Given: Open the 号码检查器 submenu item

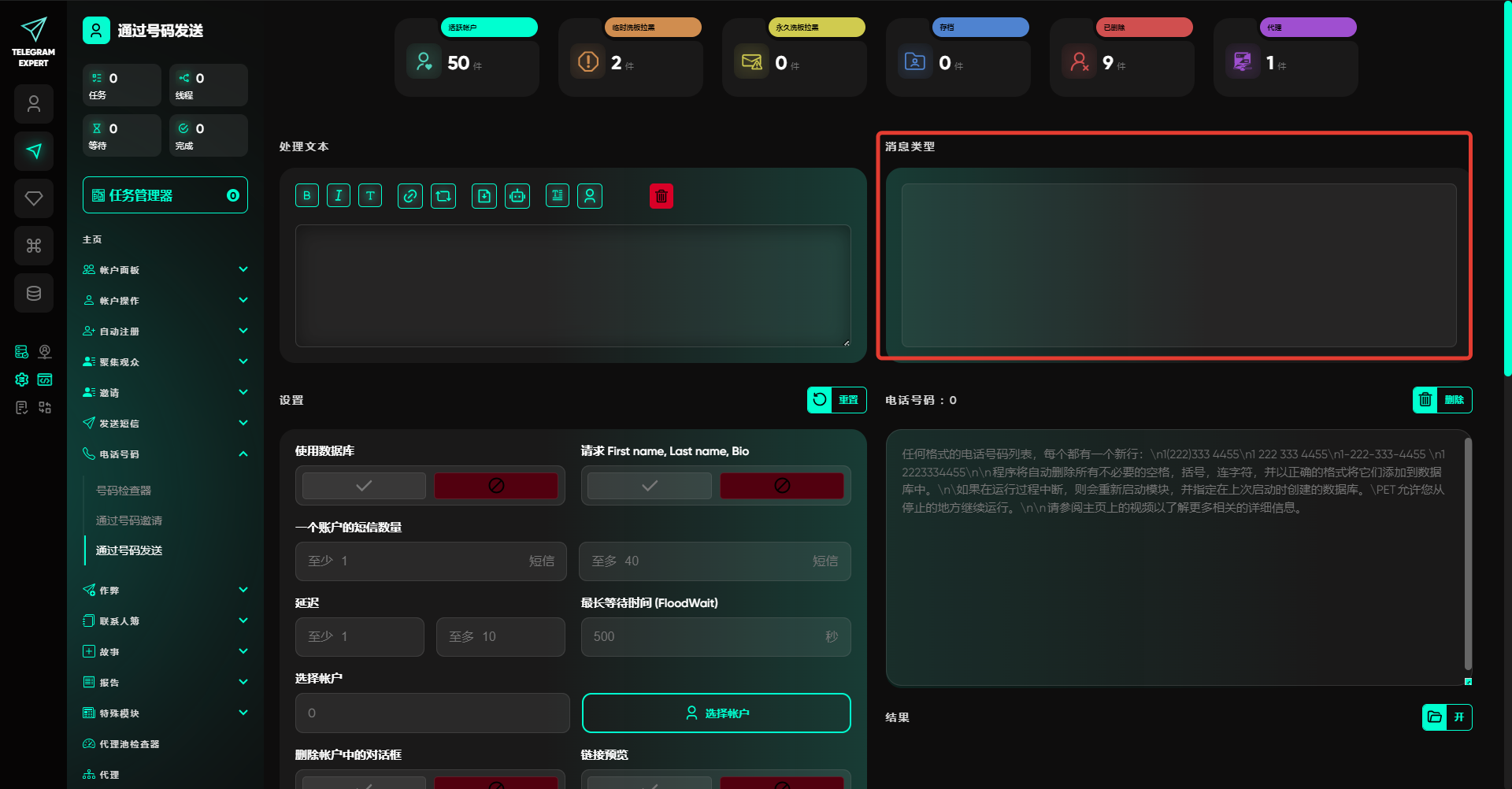Looking at the screenshot, I should [124, 491].
